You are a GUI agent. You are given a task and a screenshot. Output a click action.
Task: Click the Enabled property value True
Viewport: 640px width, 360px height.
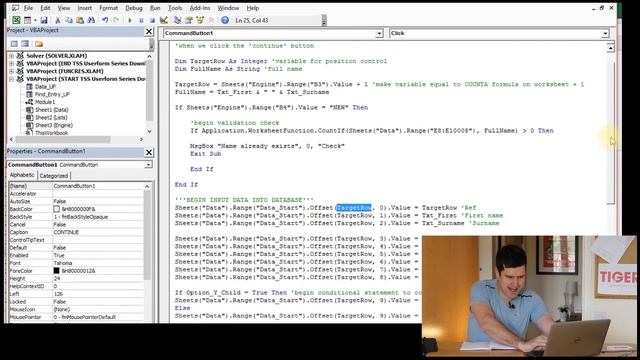pyautogui.click(x=98, y=255)
